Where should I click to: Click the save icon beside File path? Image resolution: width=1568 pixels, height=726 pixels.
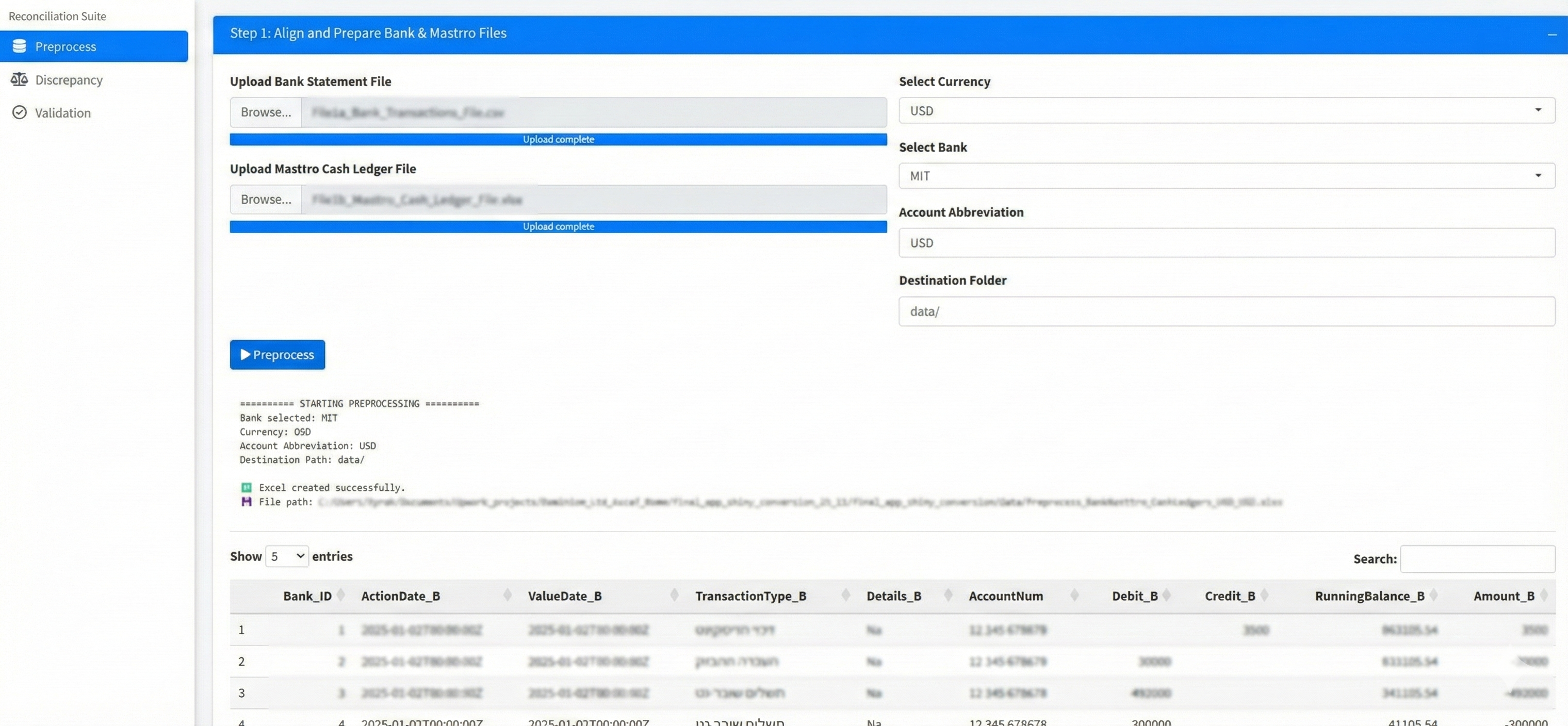246,501
